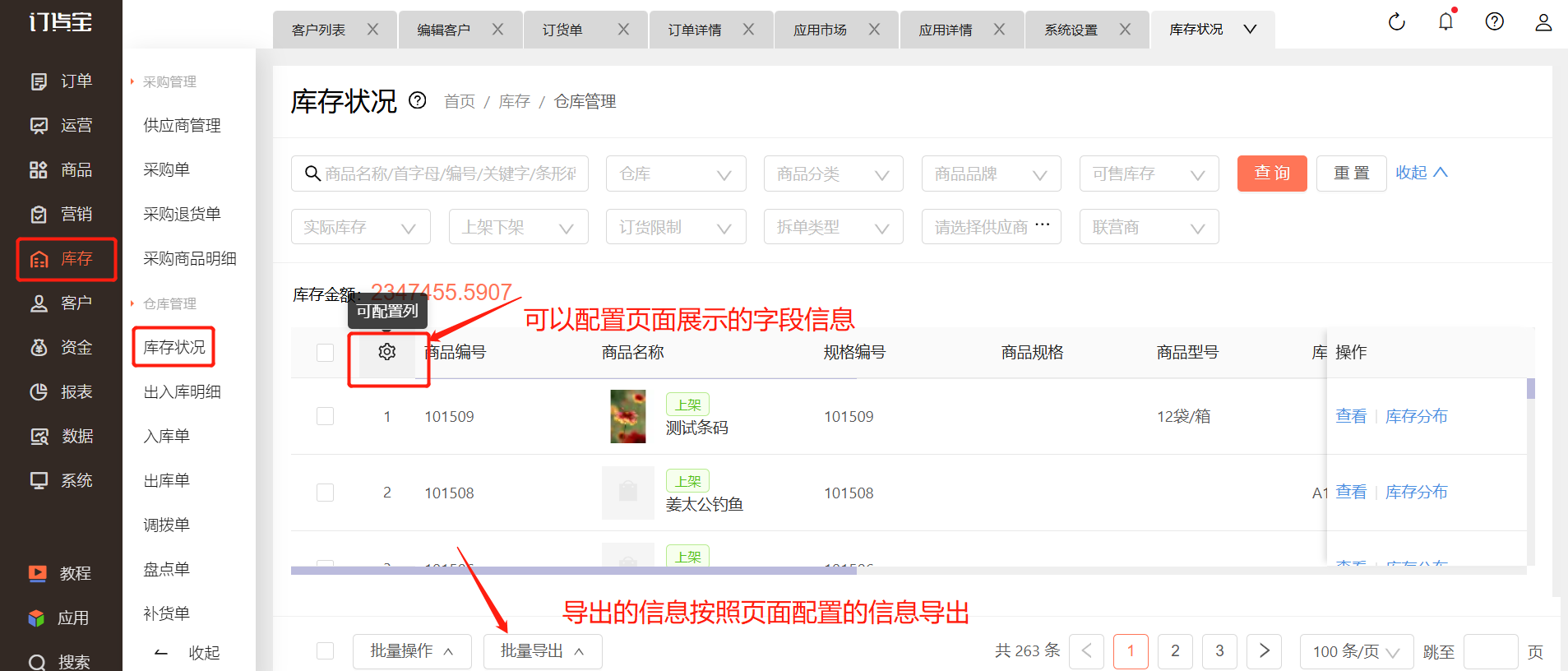Viewport: 1568px width, 671px height.
Task: Close the 客户列表 tab
Action: (372, 30)
